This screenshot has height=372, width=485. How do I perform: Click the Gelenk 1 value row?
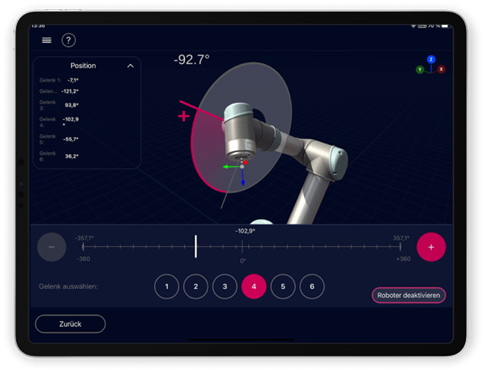point(59,80)
